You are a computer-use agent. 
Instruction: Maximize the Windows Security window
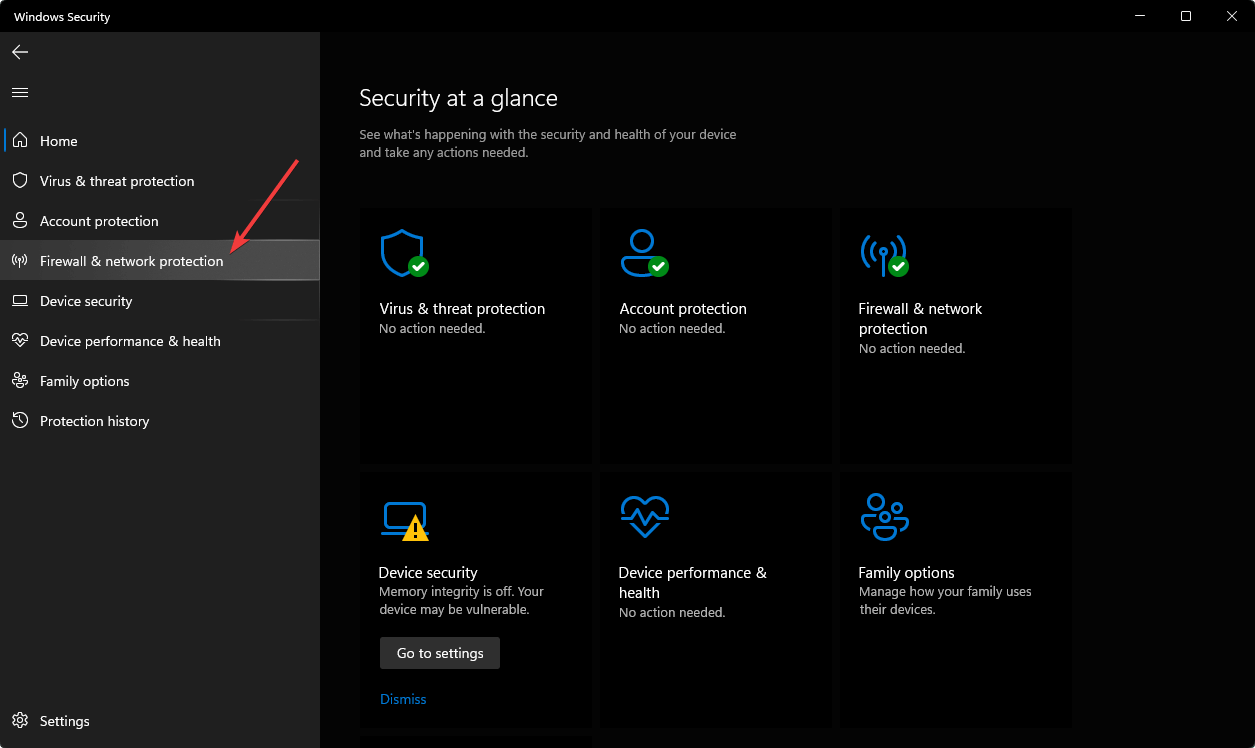pyautogui.click(x=1185, y=16)
